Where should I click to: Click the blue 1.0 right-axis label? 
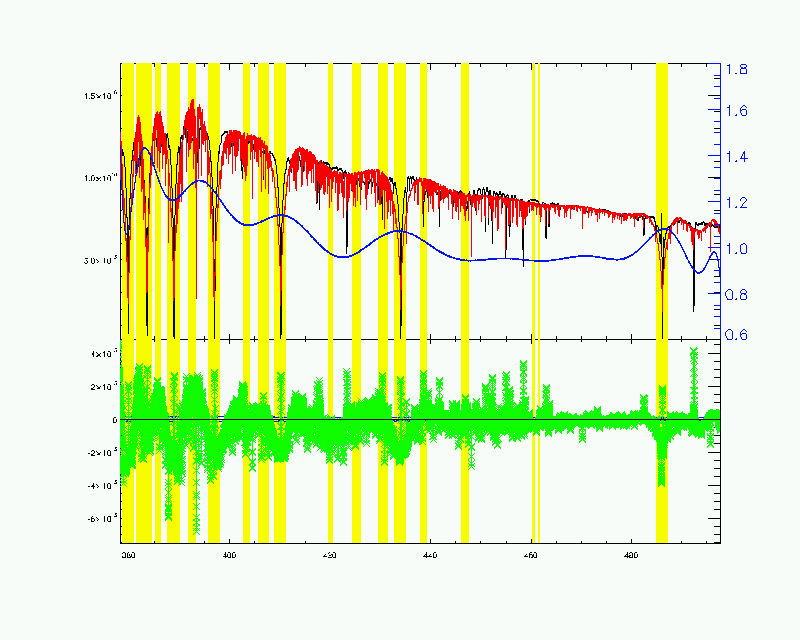pos(738,249)
